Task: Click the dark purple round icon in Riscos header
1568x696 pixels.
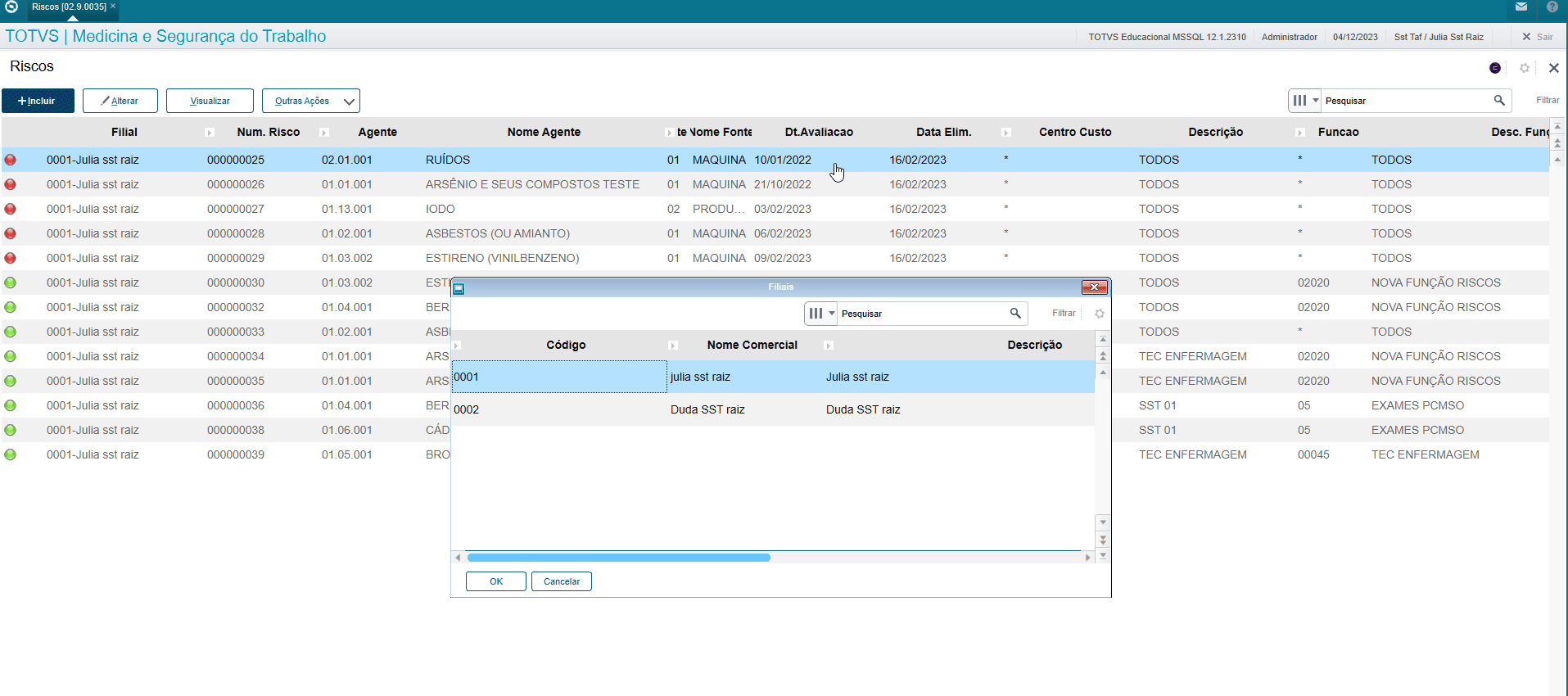Action: coord(1495,68)
